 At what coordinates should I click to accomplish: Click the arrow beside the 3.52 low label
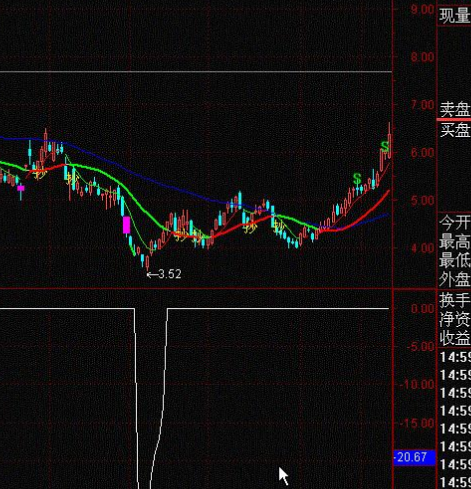point(152,275)
